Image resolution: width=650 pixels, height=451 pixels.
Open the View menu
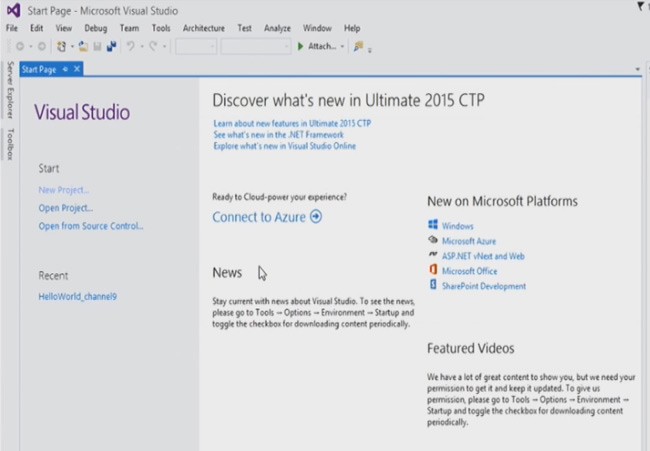64,28
